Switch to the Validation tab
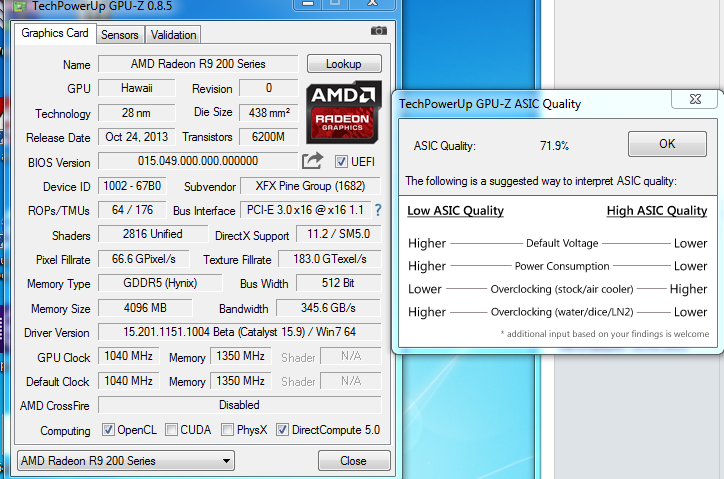724x479 pixels. pyautogui.click(x=173, y=35)
